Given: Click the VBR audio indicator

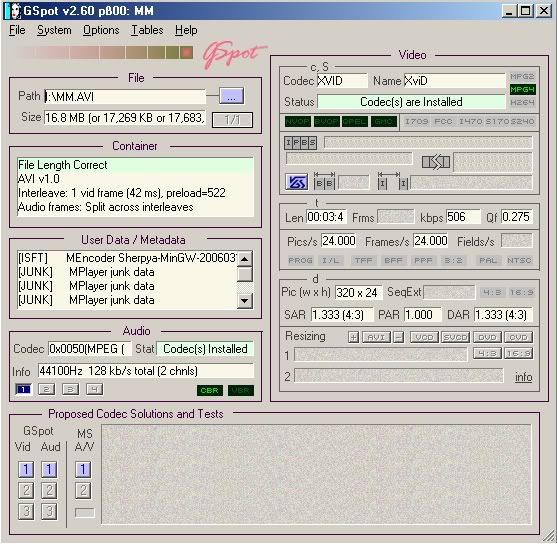Looking at the screenshot, I should pos(241,391).
